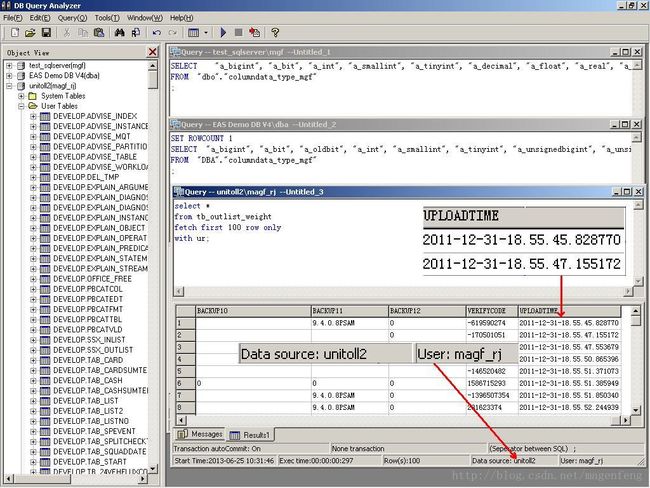Viewport: 650px width, 488px height.
Task: Click table icon of DEVELOP.SSX_OUTLIST
Action: (x=45, y=350)
